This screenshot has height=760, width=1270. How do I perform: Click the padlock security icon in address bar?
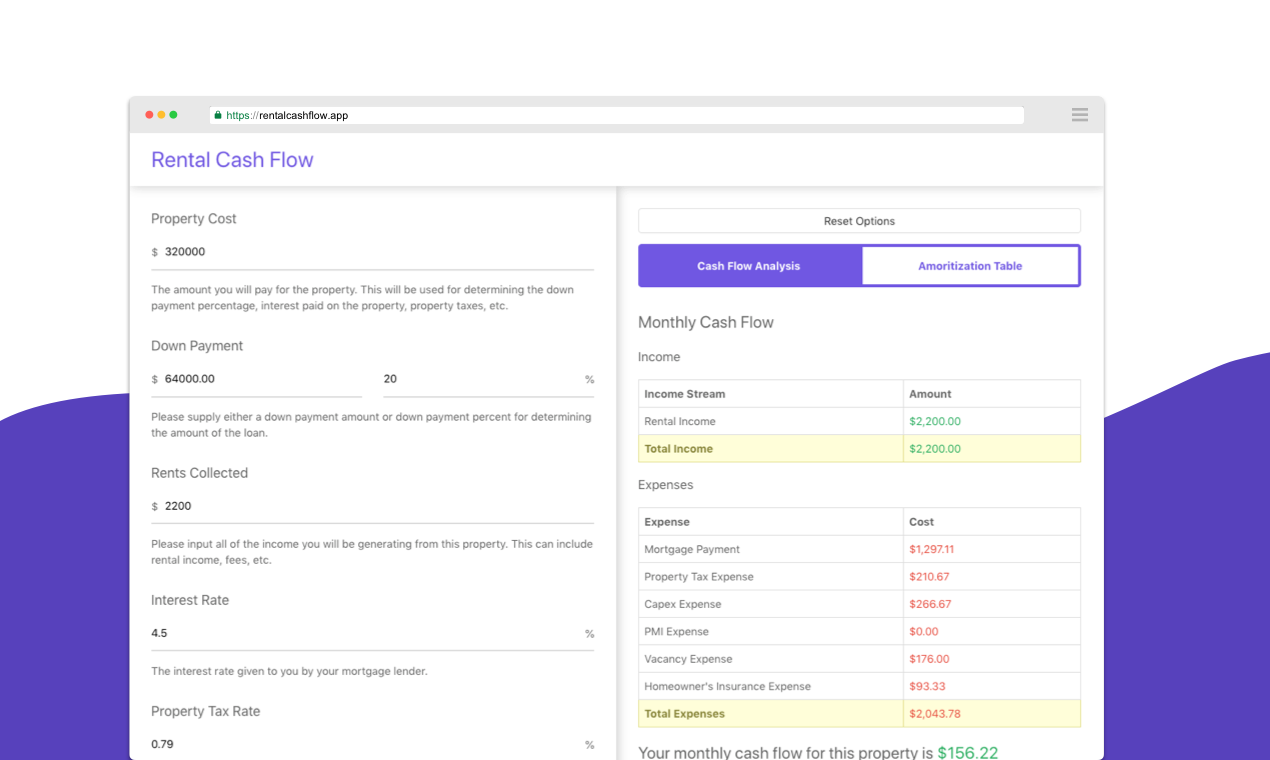point(218,114)
